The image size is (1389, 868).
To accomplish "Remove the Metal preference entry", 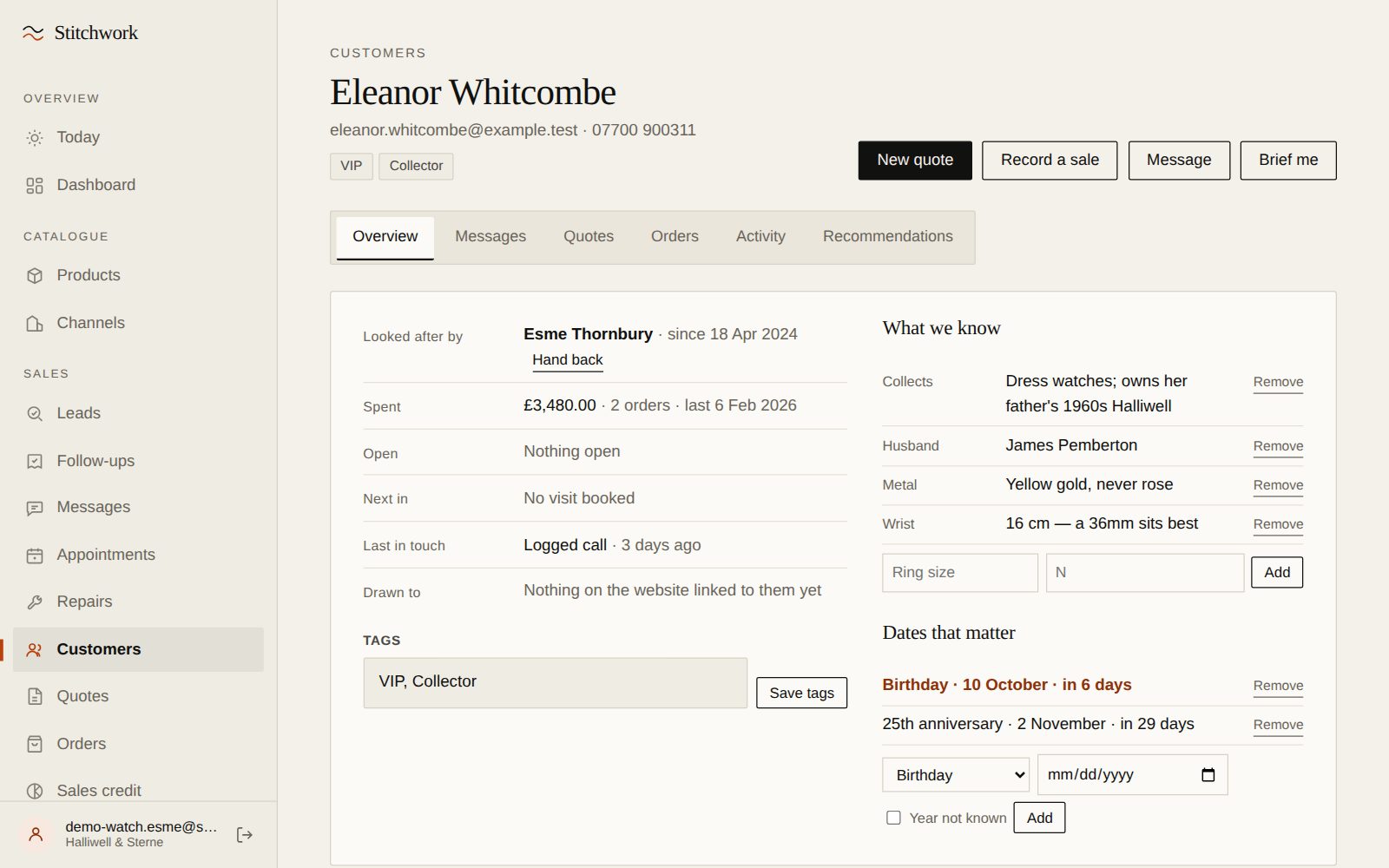I will pos(1278,486).
